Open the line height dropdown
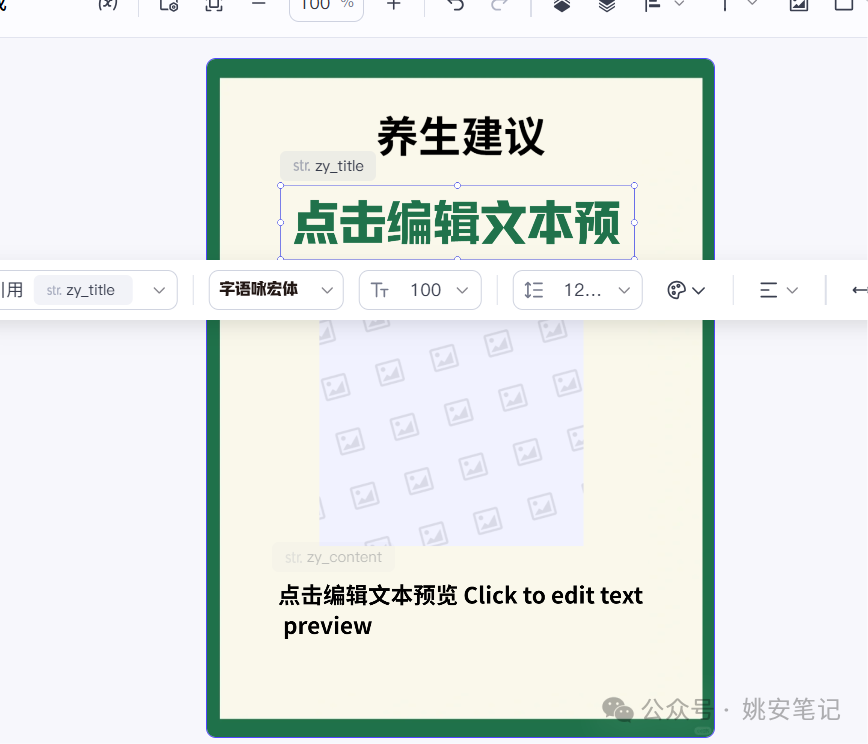 point(577,290)
